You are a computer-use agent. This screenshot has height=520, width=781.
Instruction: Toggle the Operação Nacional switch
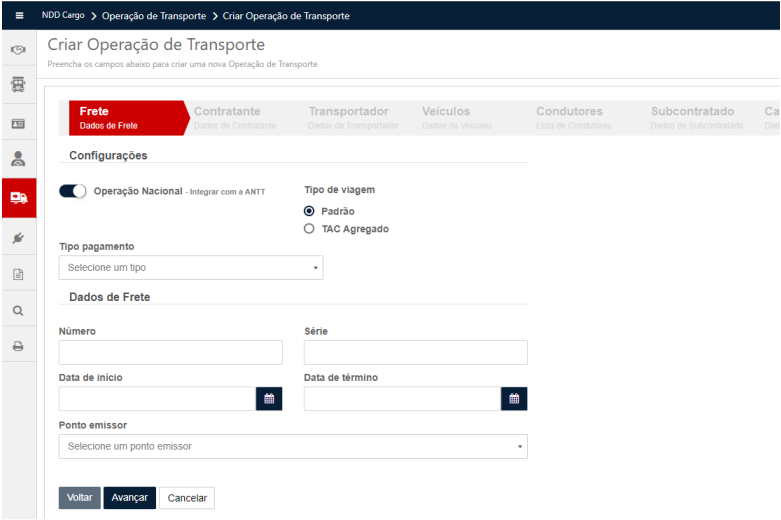73,191
